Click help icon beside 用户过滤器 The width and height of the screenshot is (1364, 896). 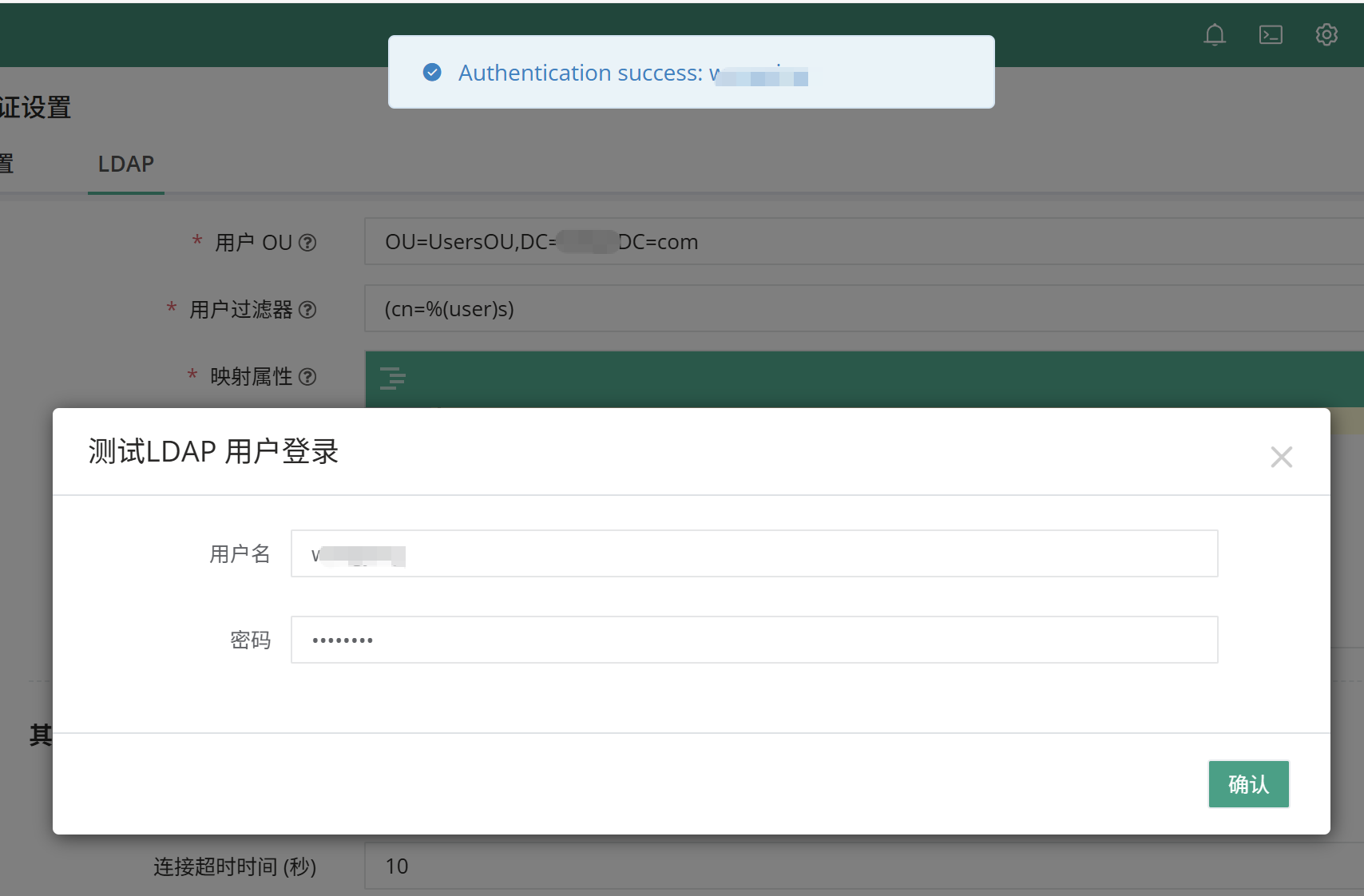coord(307,309)
